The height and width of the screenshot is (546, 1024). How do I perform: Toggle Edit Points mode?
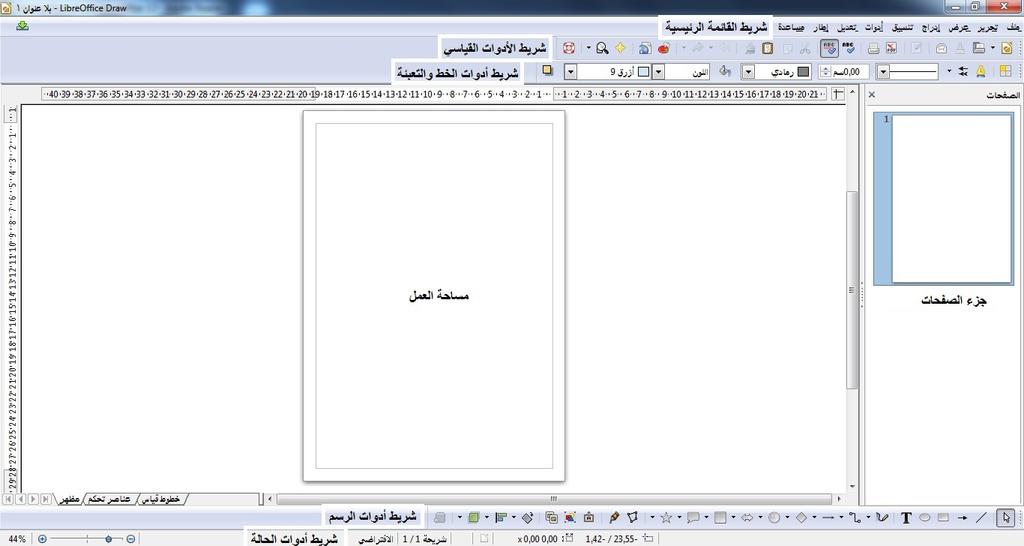[632, 517]
